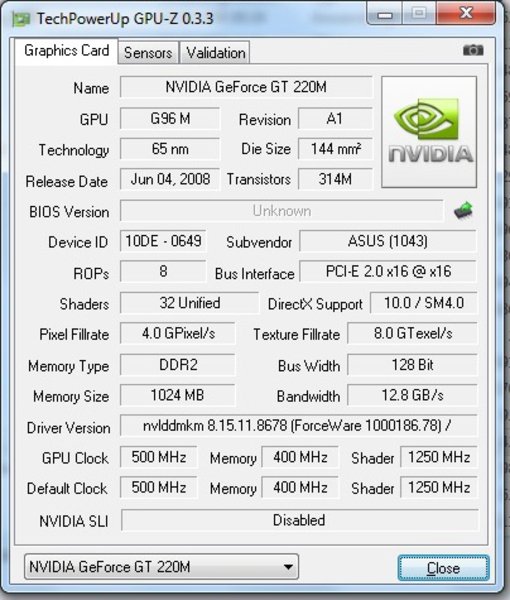
Task: Click the Subvendor field ASUS (1043)
Action: coord(388,241)
